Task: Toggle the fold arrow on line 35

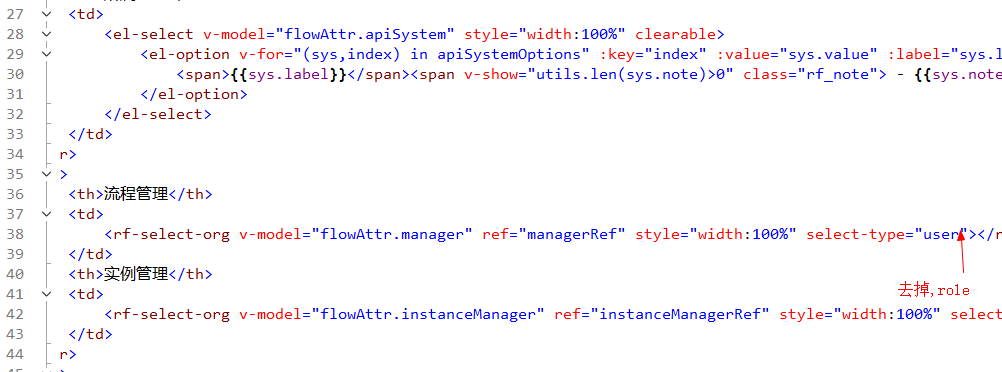Action: pyautogui.click(x=45, y=173)
